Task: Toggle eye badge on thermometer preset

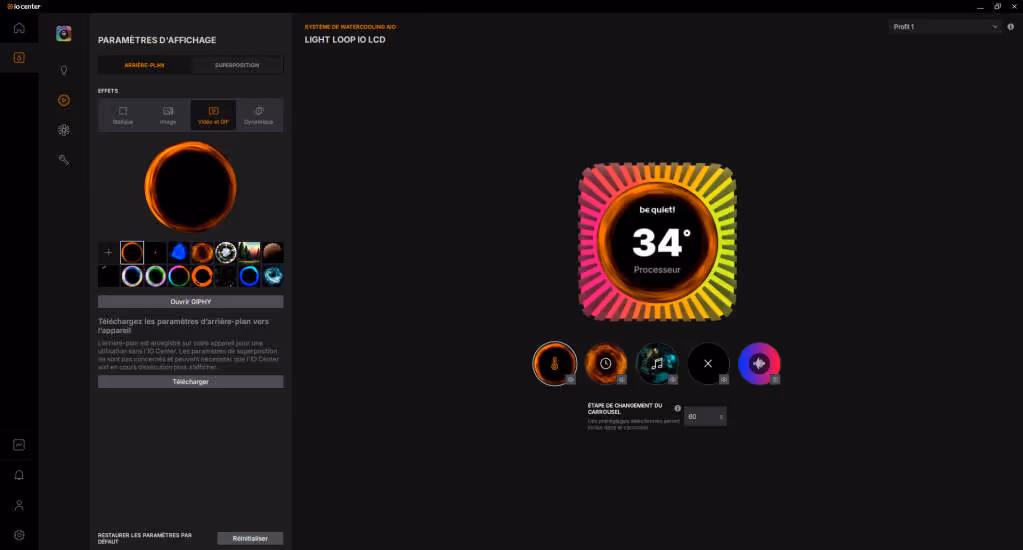Action: [x=571, y=380]
